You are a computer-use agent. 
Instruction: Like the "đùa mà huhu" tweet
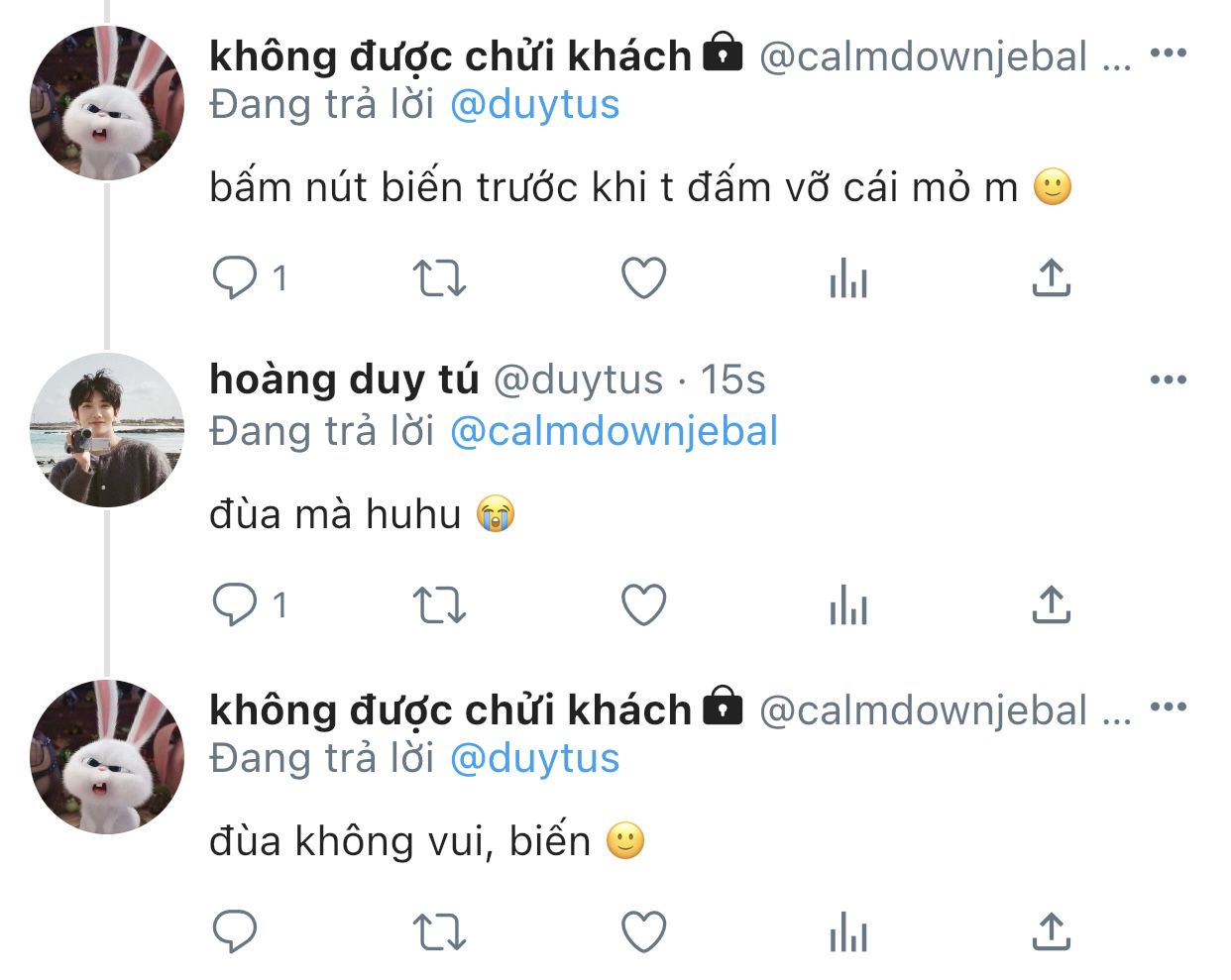(x=643, y=604)
